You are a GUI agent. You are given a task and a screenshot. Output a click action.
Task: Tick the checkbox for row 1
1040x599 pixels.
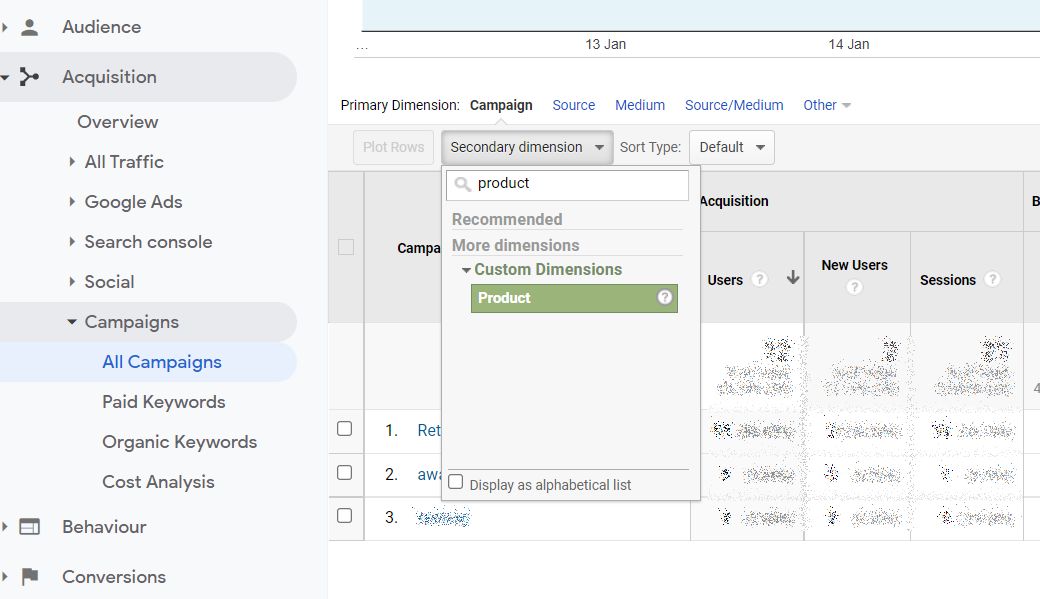345,429
